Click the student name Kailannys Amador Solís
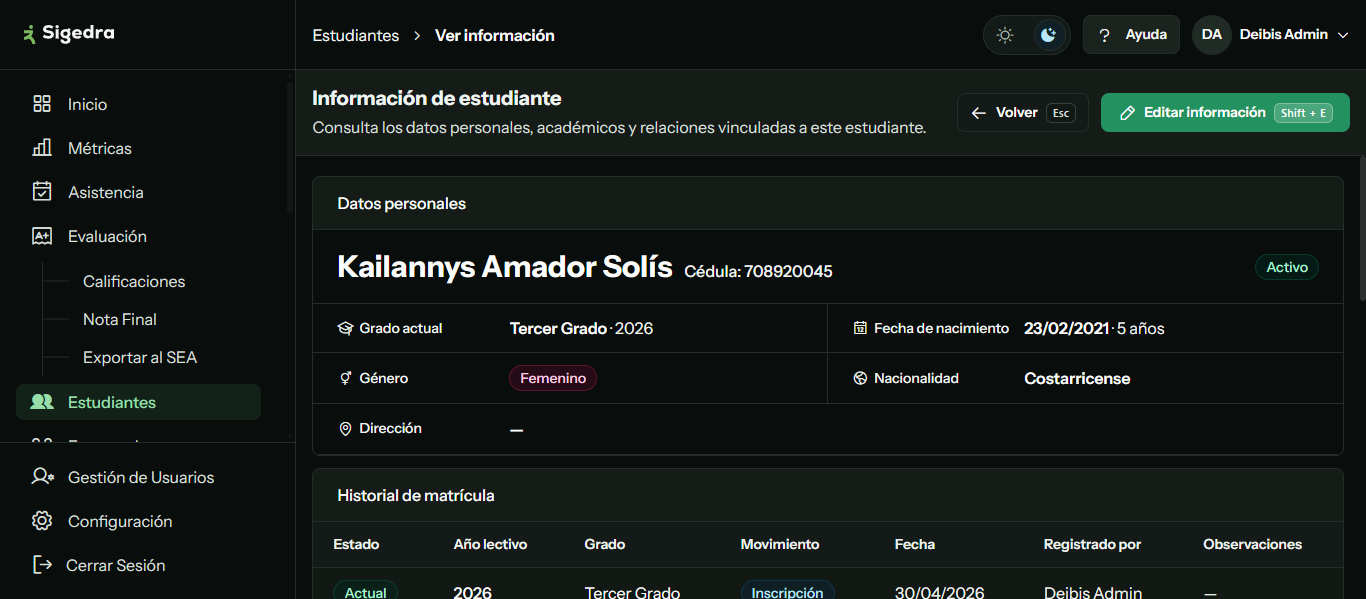 (x=505, y=267)
